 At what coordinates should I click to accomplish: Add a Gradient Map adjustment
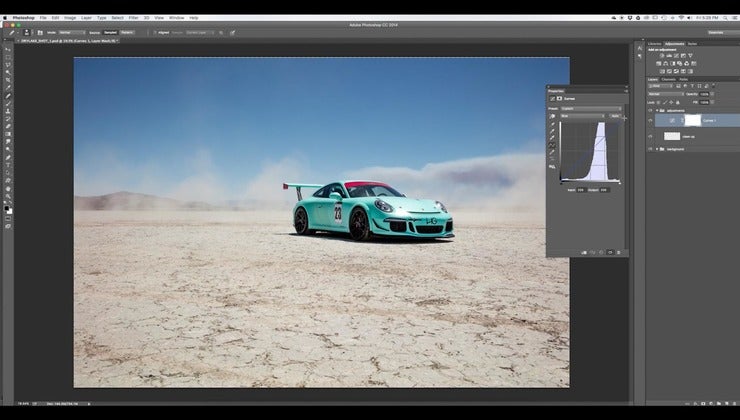(x=690, y=71)
